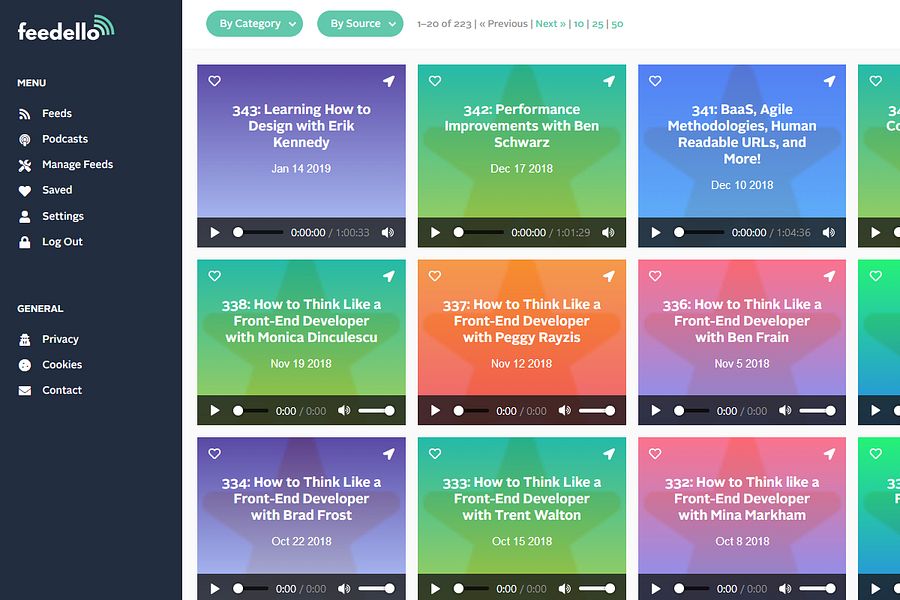Image resolution: width=900 pixels, height=600 pixels.
Task: Play episode 342 Performance Improvements audio
Action: (436, 233)
